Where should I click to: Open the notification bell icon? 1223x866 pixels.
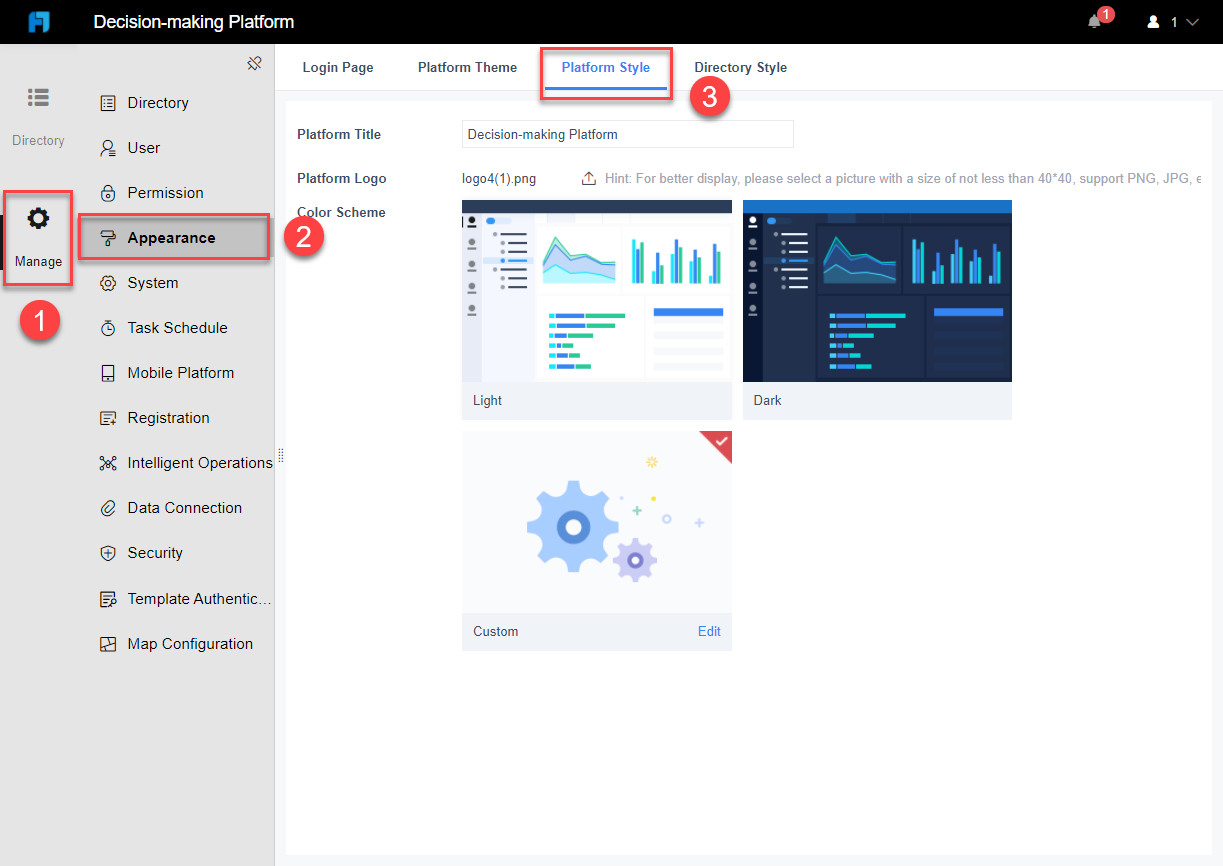(x=1093, y=22)
